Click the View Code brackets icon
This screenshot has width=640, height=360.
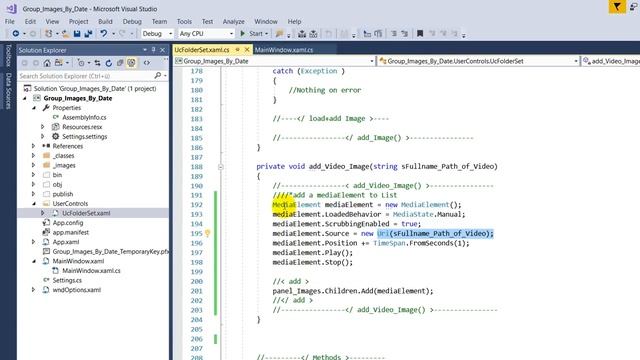[147, 63]
